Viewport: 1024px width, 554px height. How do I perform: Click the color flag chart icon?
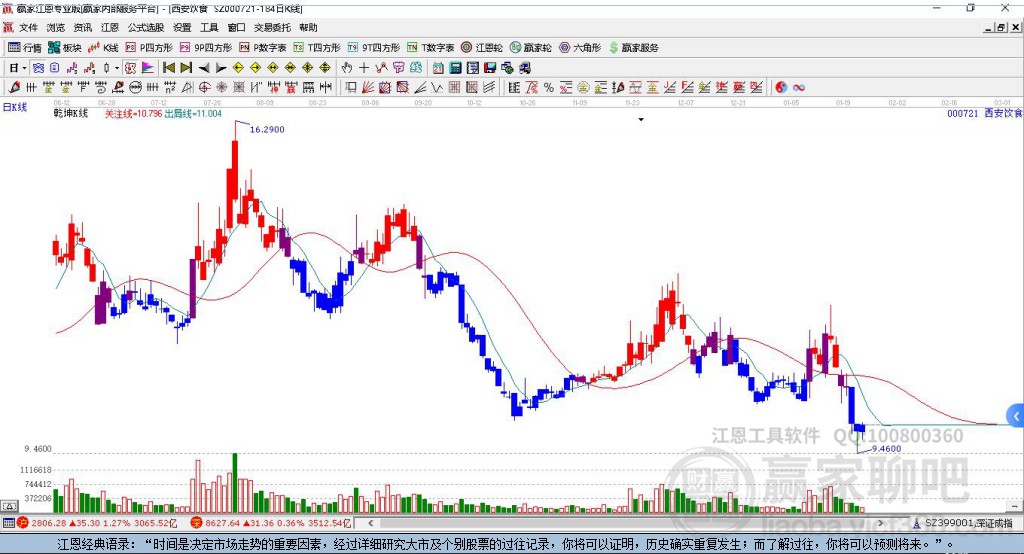click(148, 68)
